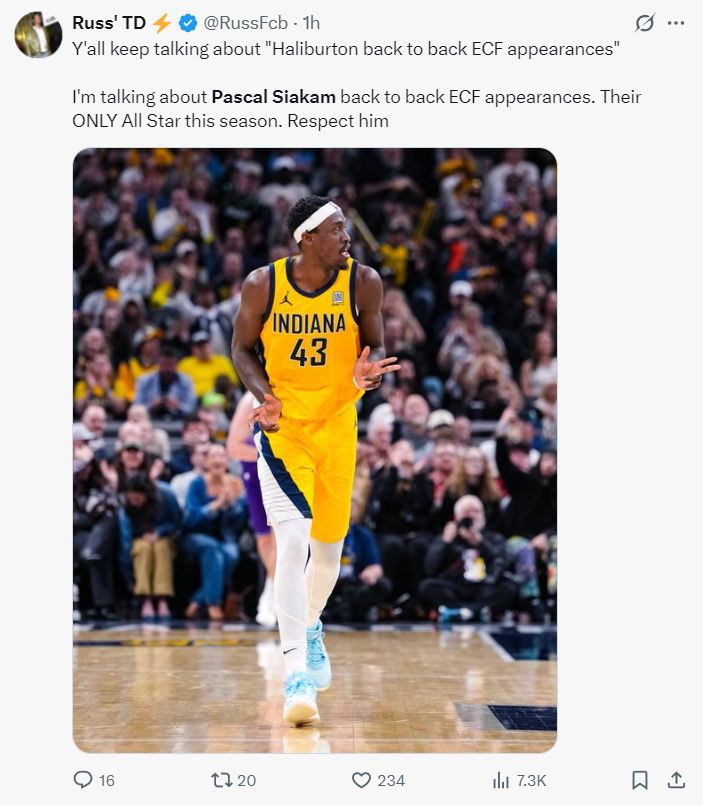Click the share upload icon
This screenshot has width=703, height=805.
click(x=676, y=780)
